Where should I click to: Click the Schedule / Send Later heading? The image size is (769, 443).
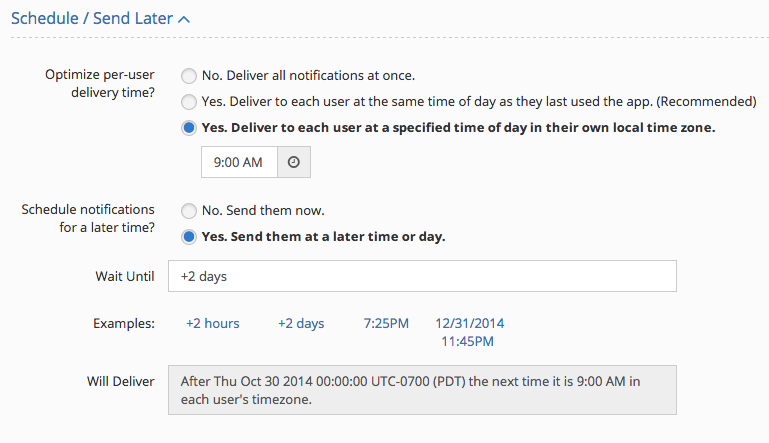(92, 18)
